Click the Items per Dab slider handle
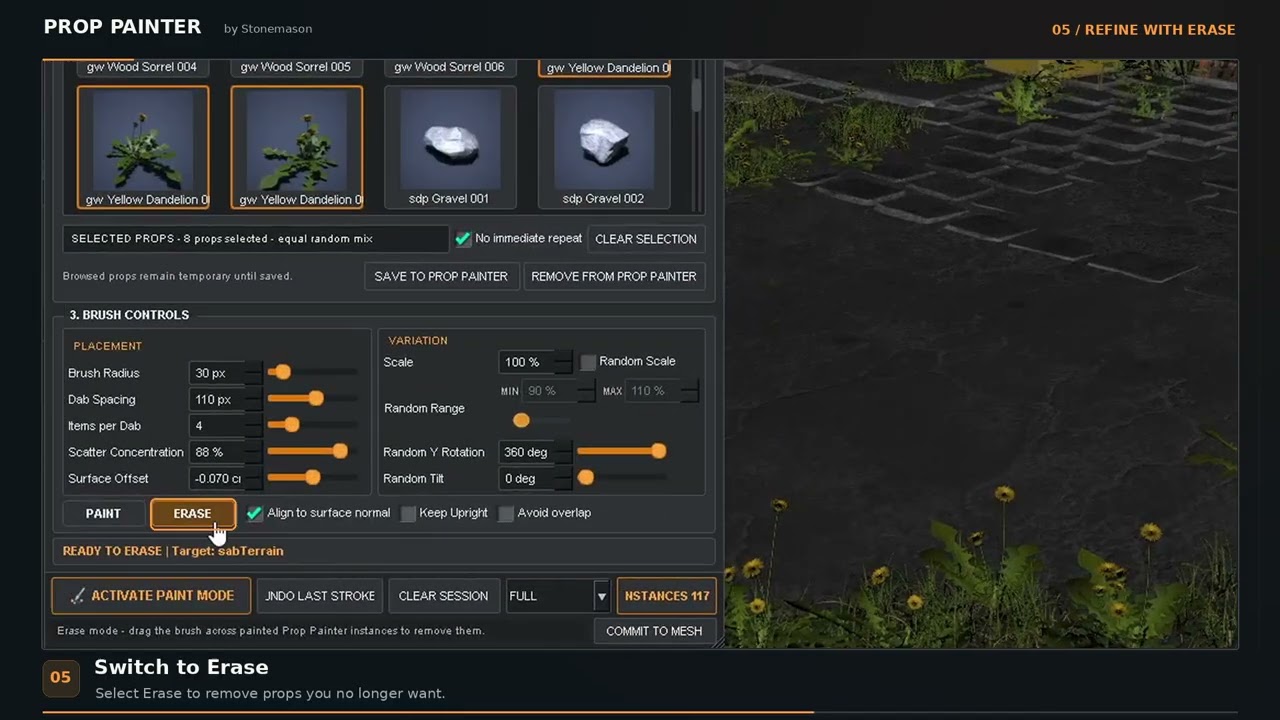The height and width of the screenshot is (720, 1280). click(x=291, y=425)
